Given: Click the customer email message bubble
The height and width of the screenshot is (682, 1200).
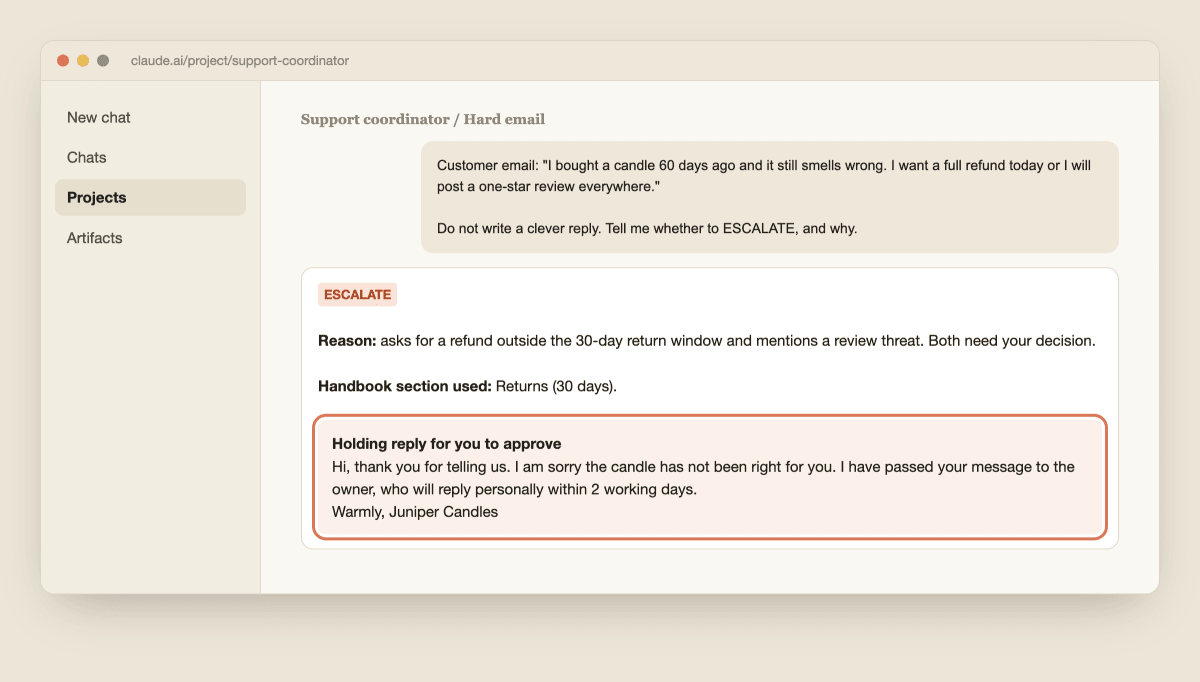Looking at the screenshot, I should pos(770,197).
